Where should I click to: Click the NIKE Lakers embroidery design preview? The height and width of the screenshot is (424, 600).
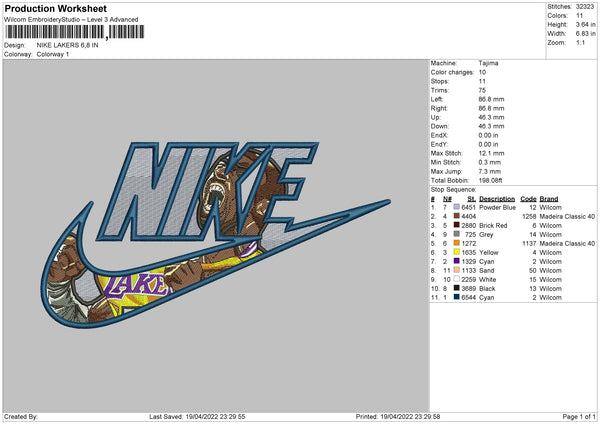tap(216, 235)
